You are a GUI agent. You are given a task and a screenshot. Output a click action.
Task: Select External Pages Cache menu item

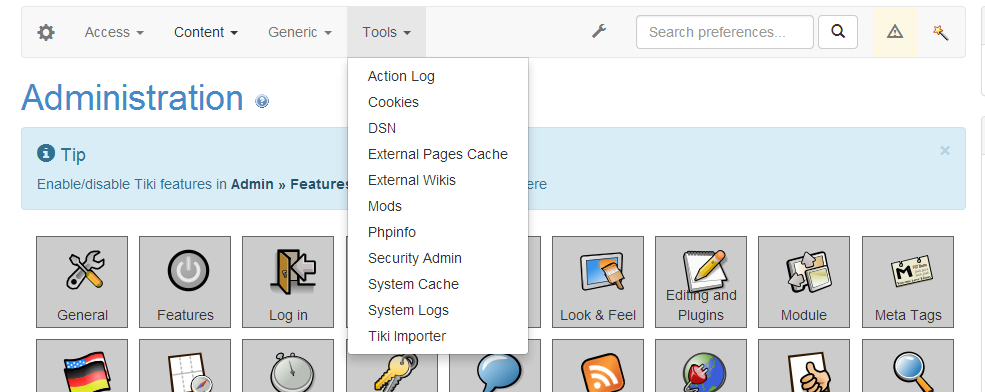click(438, 154)
